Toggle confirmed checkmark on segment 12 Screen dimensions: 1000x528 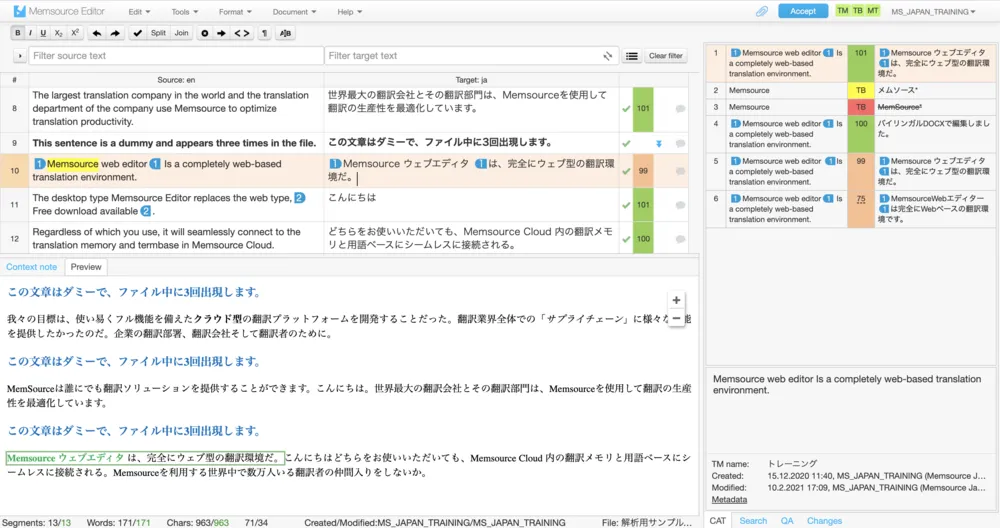(626, 239)
